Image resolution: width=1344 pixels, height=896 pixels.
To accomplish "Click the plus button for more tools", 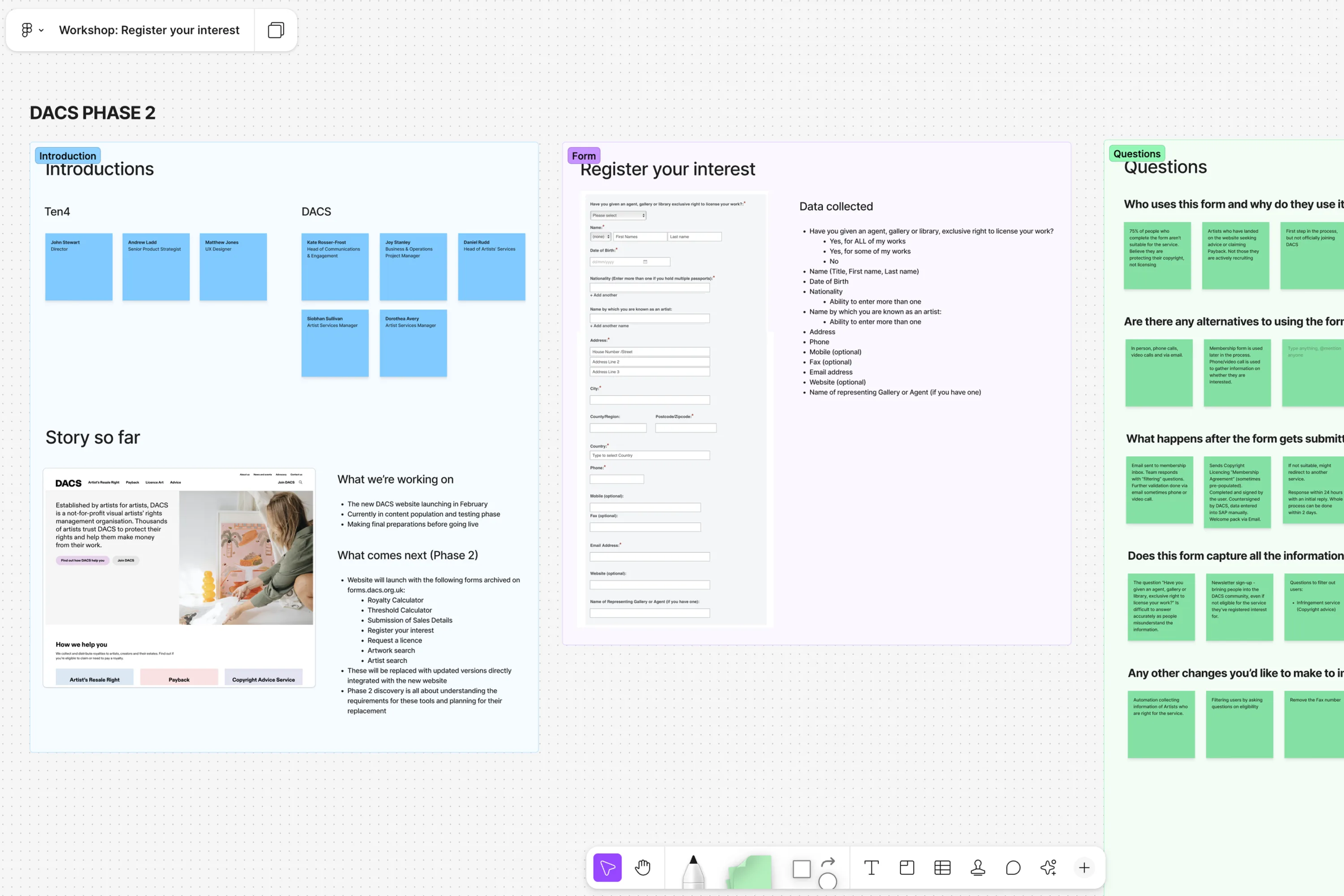I will (x=1084, y=867).
